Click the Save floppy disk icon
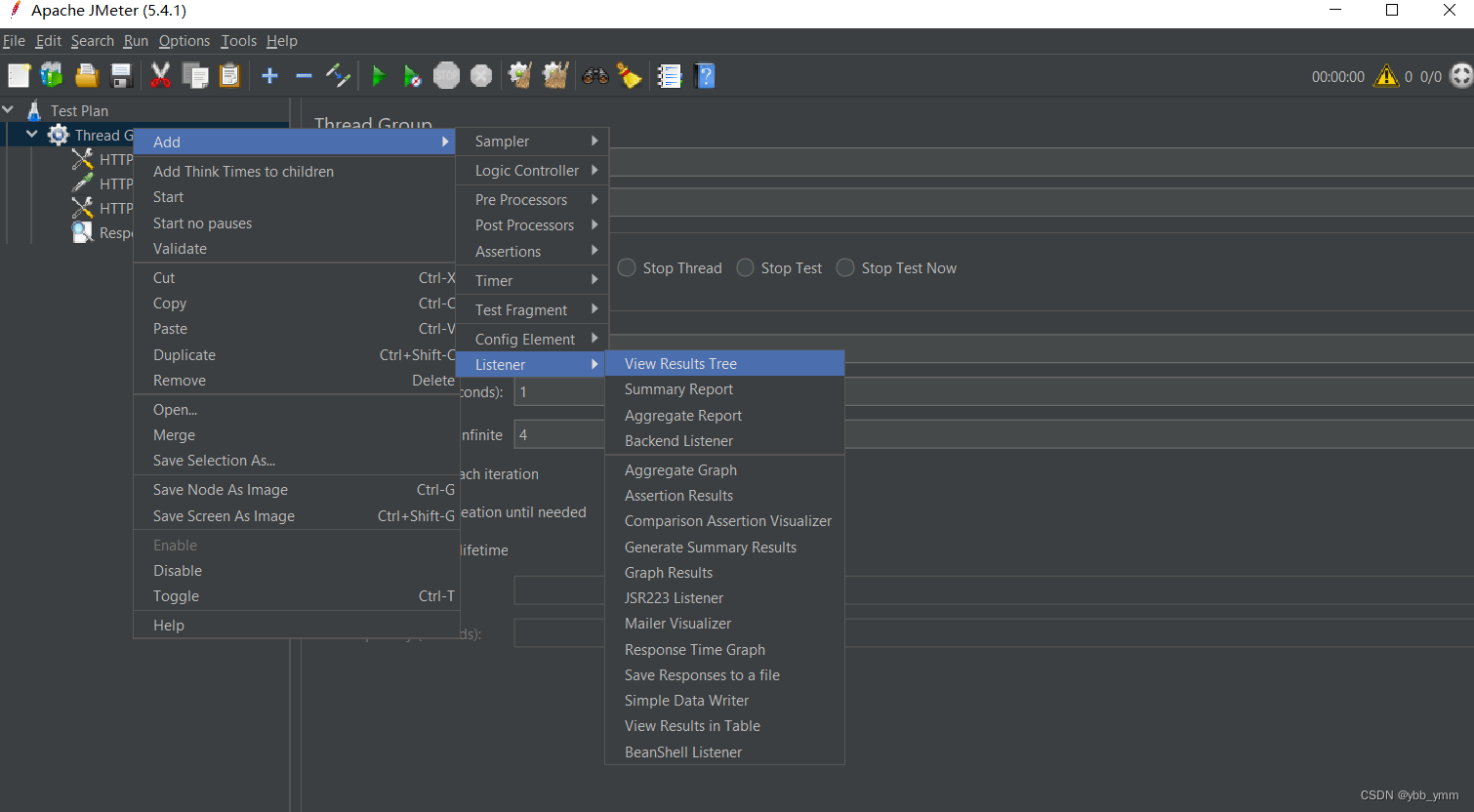Viewport: 1474px width, 812px height. click(x=121, y=75)
